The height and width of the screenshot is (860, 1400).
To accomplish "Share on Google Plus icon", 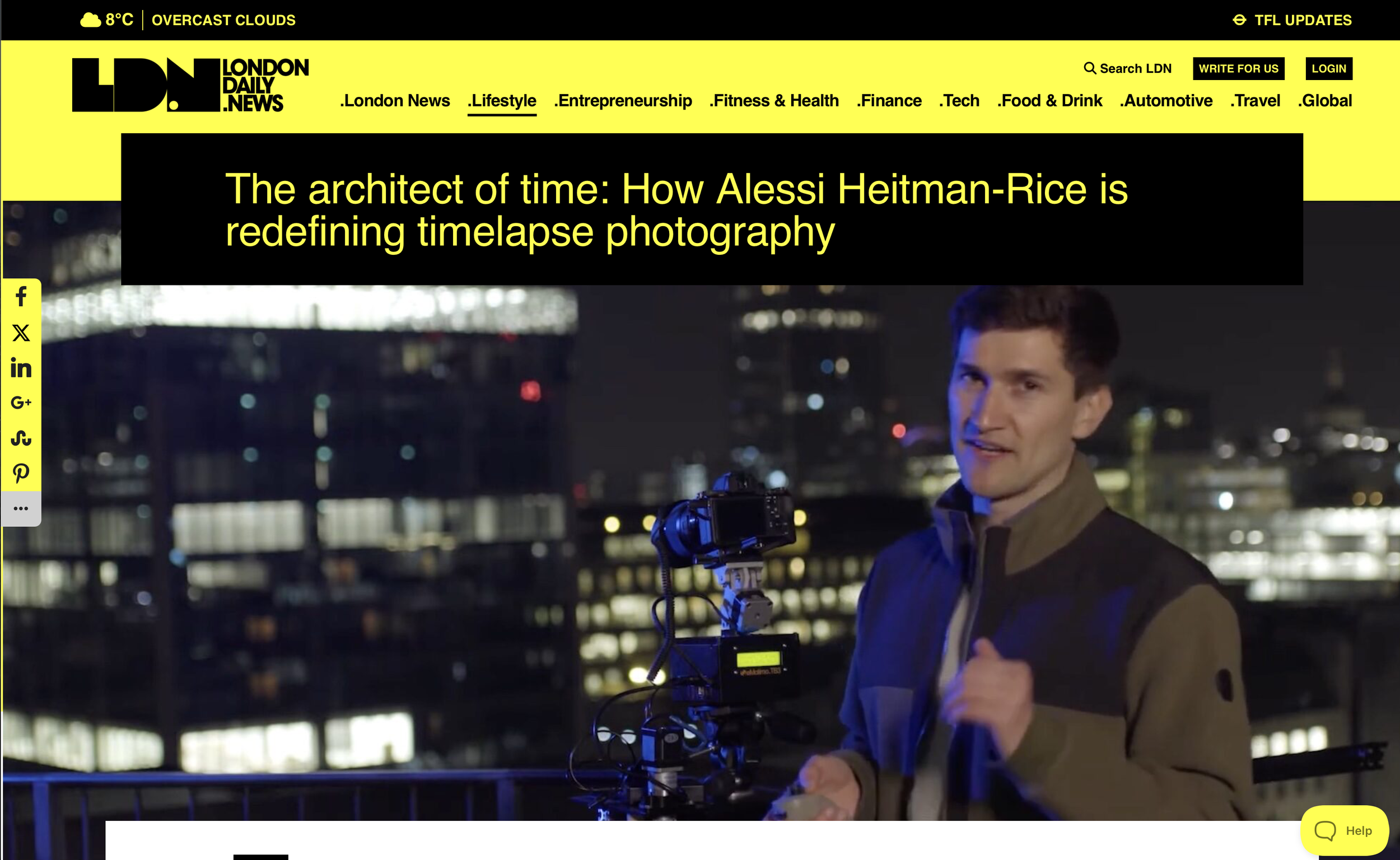I will (x=21, y=403).
